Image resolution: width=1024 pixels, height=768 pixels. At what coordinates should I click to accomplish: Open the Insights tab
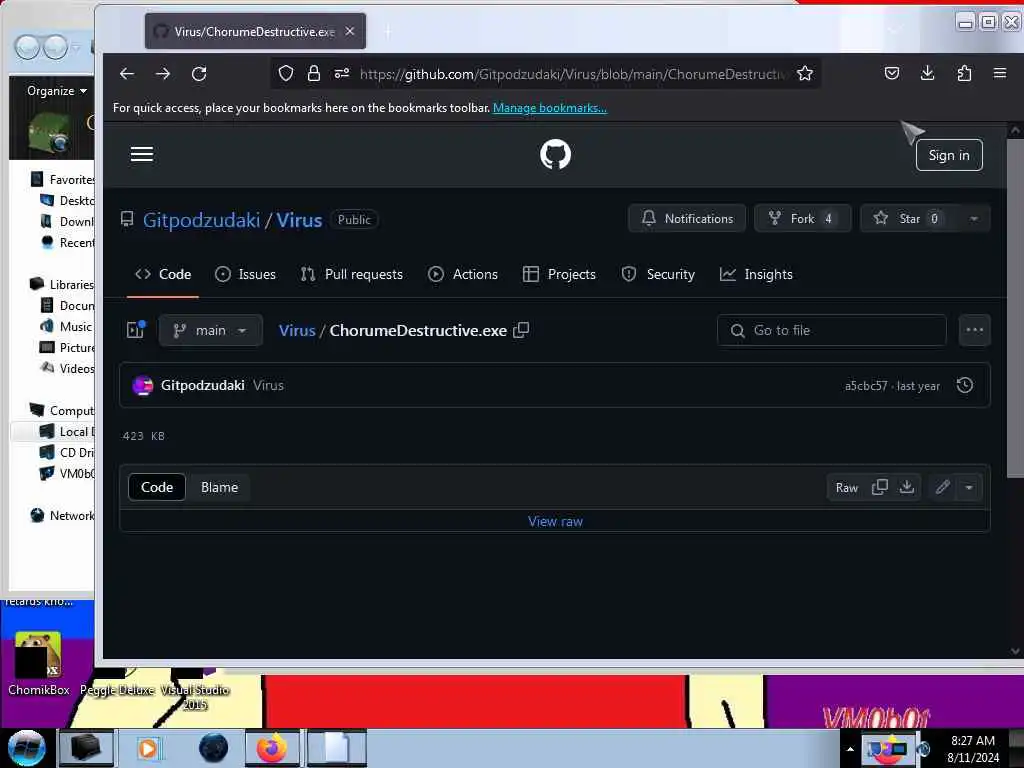point(756,274)
